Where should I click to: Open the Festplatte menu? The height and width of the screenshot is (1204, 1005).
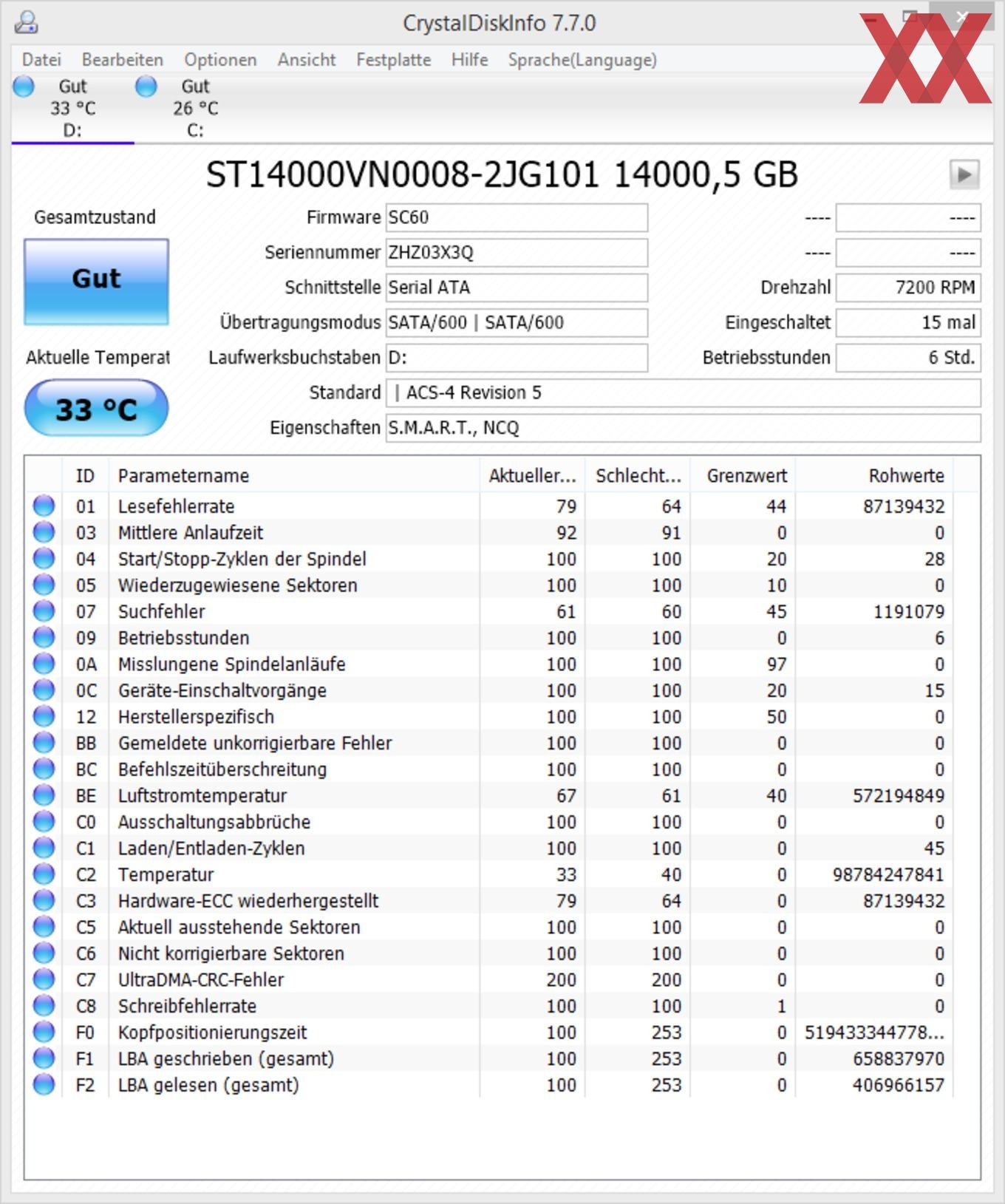[x=394, y=60]
